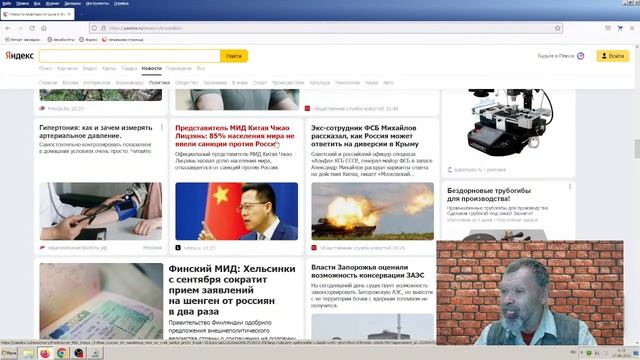Open the Бездорновые трубогибы ad headline
This screenshot has width=640, height=360.
[489, 195]
